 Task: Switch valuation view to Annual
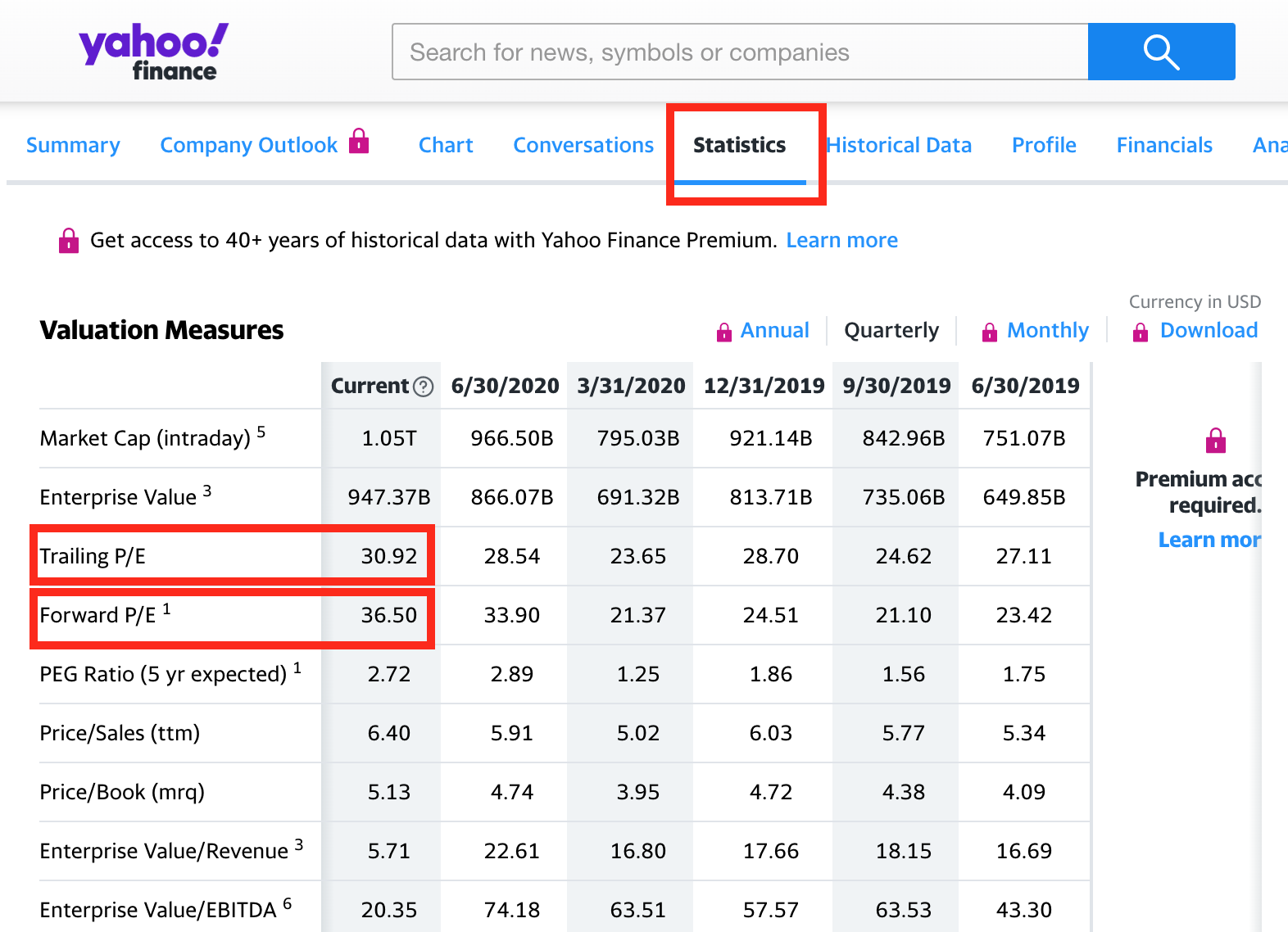click(774, 330)
